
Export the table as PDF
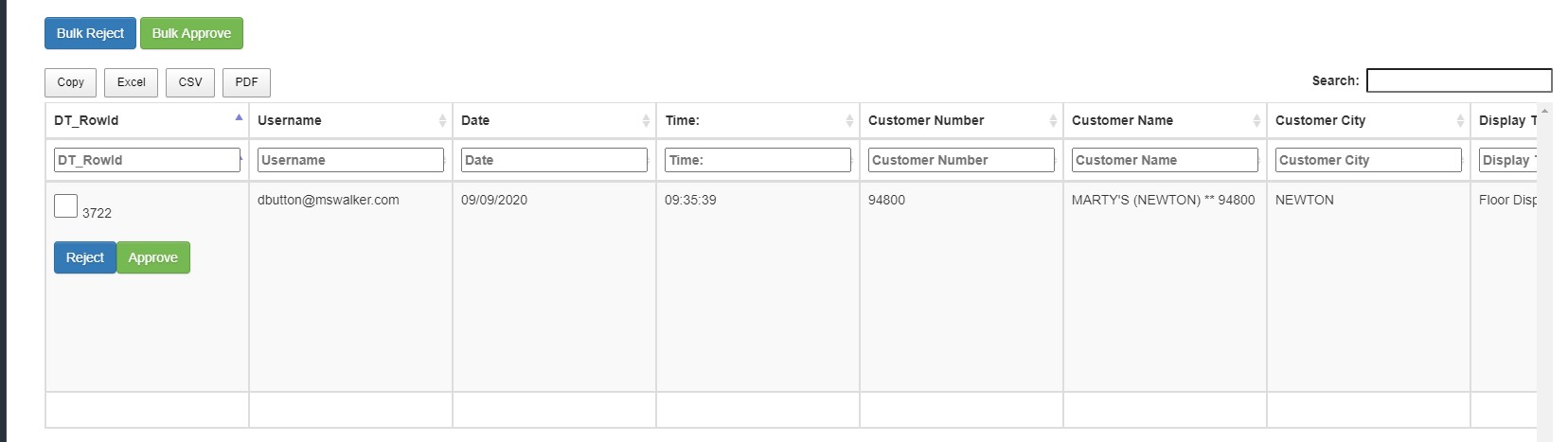coord(246,82)
